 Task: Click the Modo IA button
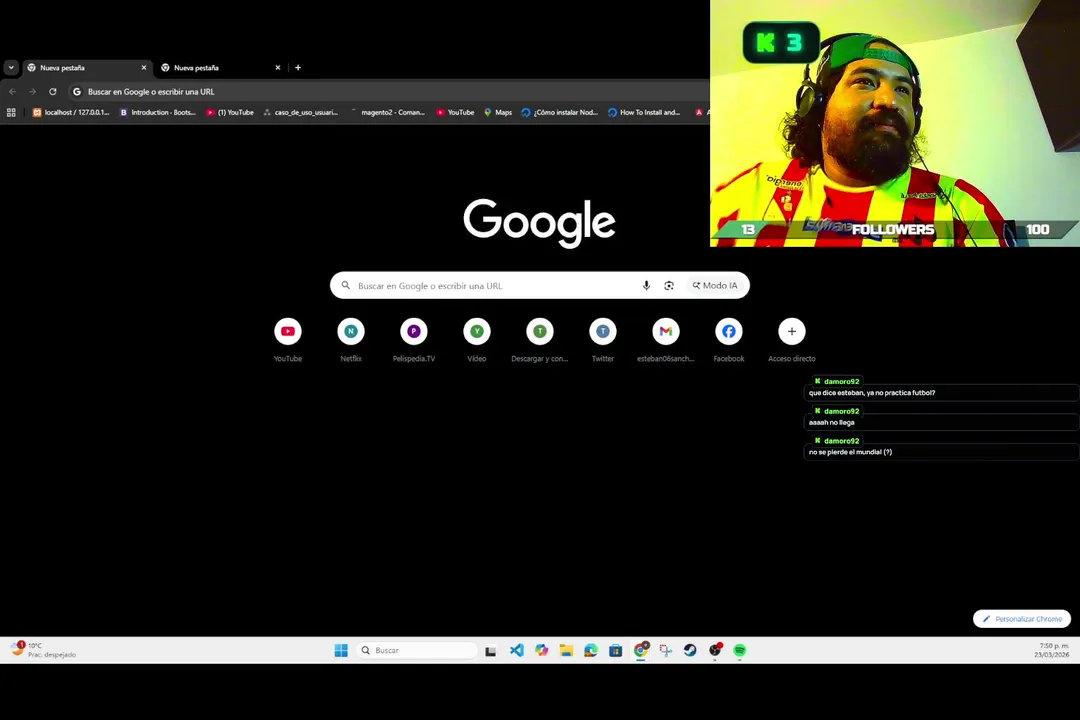715,285
